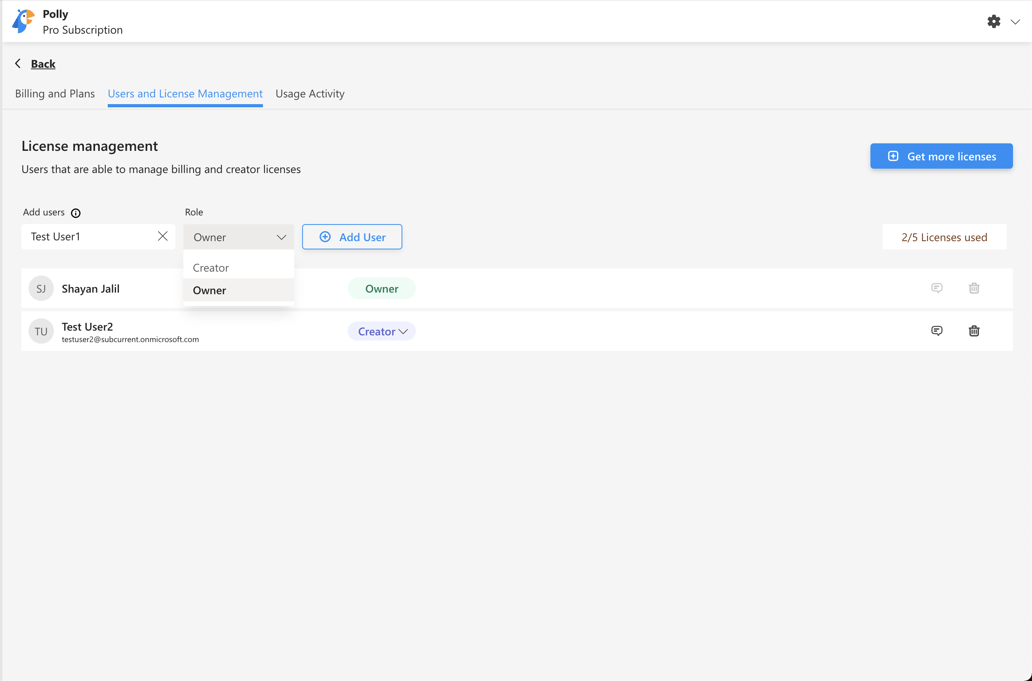Open the Role dropdown

(x=238, y=236)
